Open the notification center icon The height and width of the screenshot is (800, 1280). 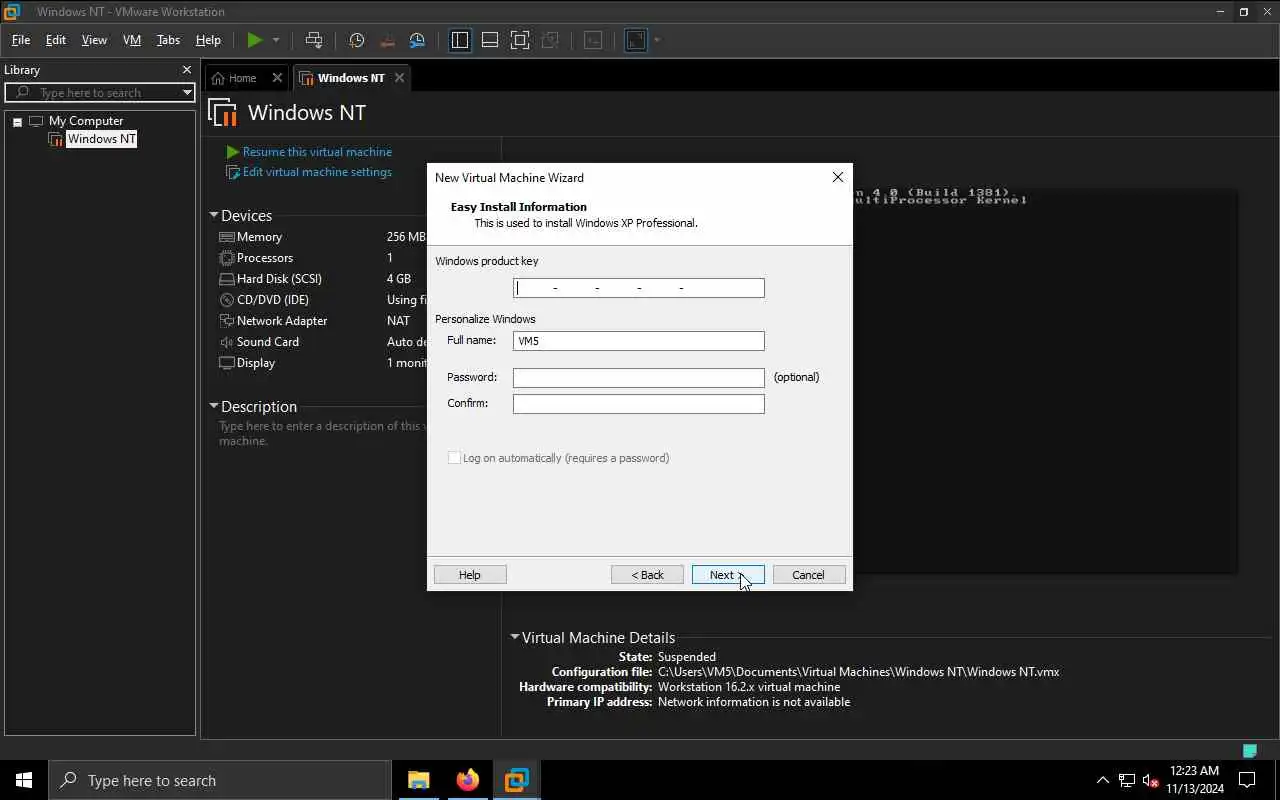1247,780
